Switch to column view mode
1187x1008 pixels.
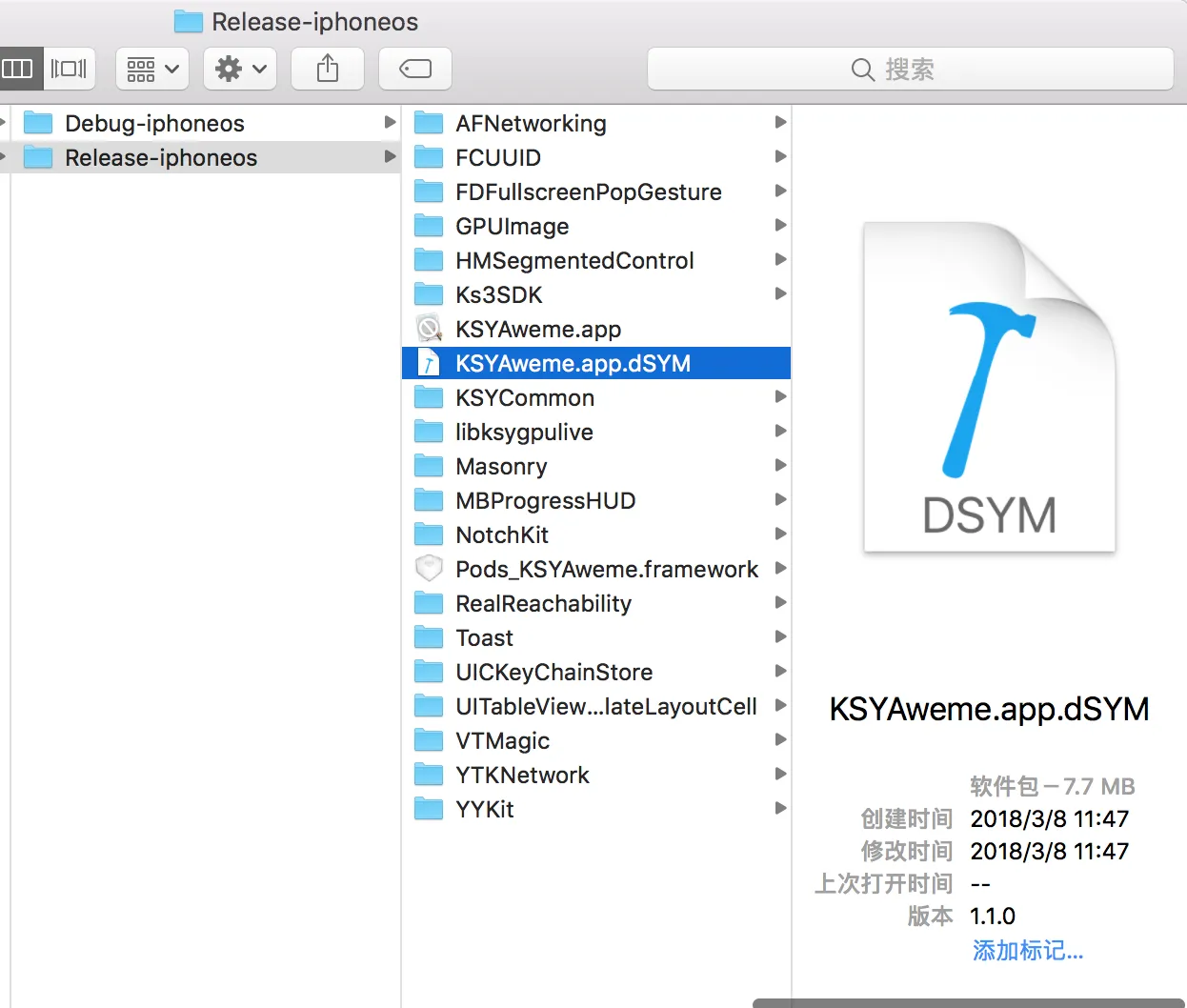click(x=18, y=69)
